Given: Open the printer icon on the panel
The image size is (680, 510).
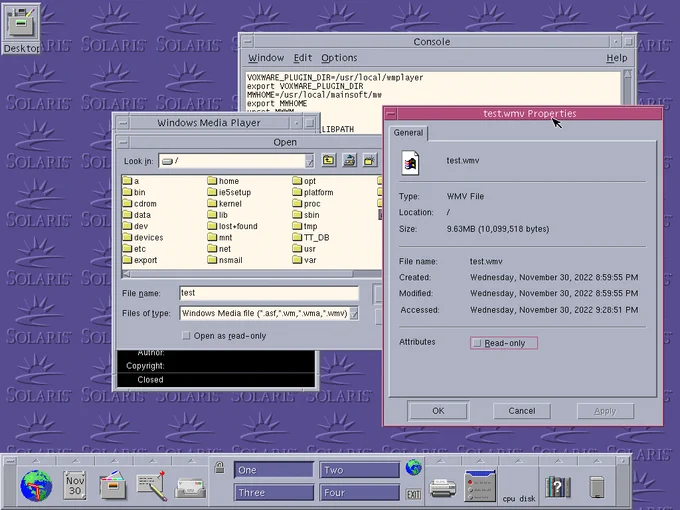Looking at the screenshot, I should (x=442, y=488).
